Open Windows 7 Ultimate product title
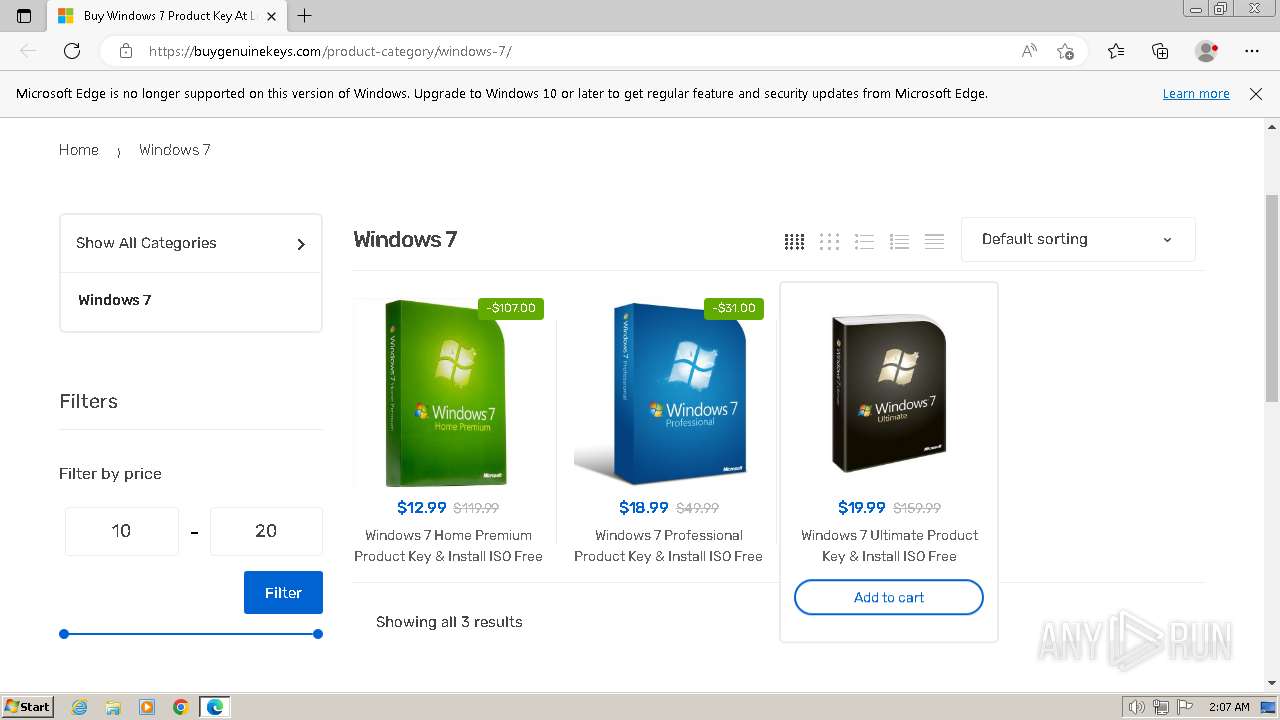 tap(889, 546)
